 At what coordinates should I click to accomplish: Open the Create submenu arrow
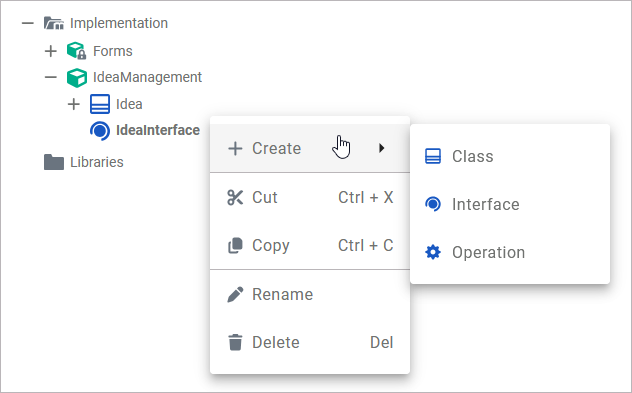point(382,148)
